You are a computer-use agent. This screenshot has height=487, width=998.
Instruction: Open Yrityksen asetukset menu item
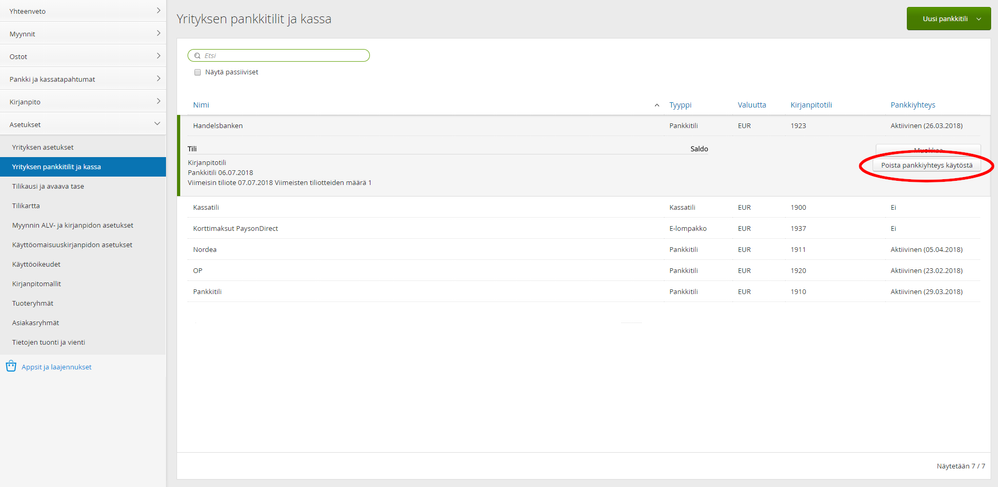(42, 147)
